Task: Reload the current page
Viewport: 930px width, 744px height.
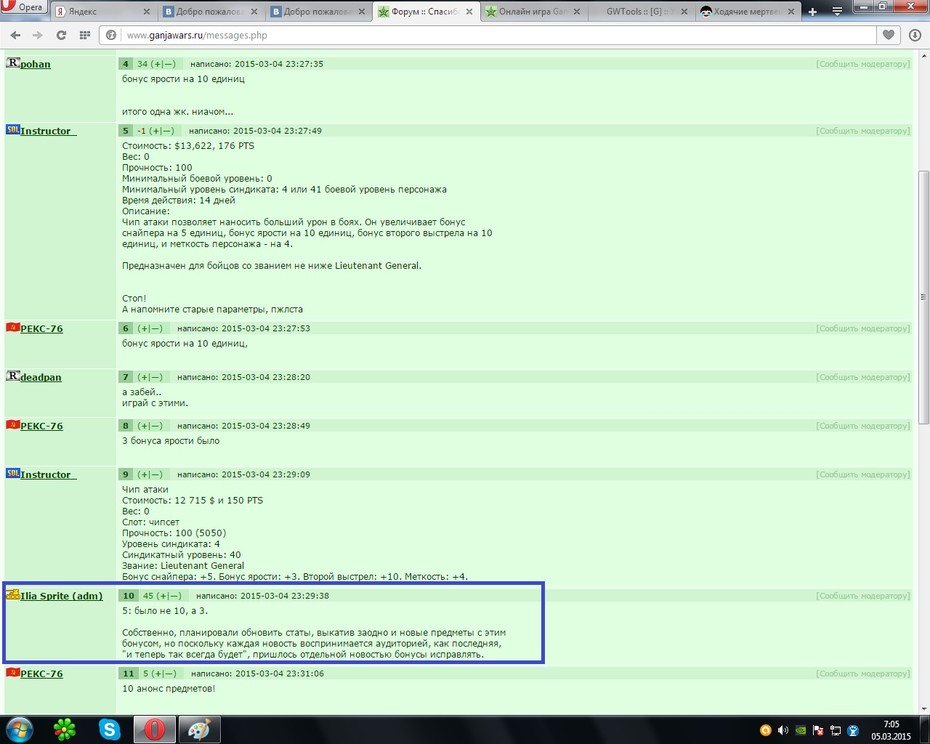Action: pos(61,36)
